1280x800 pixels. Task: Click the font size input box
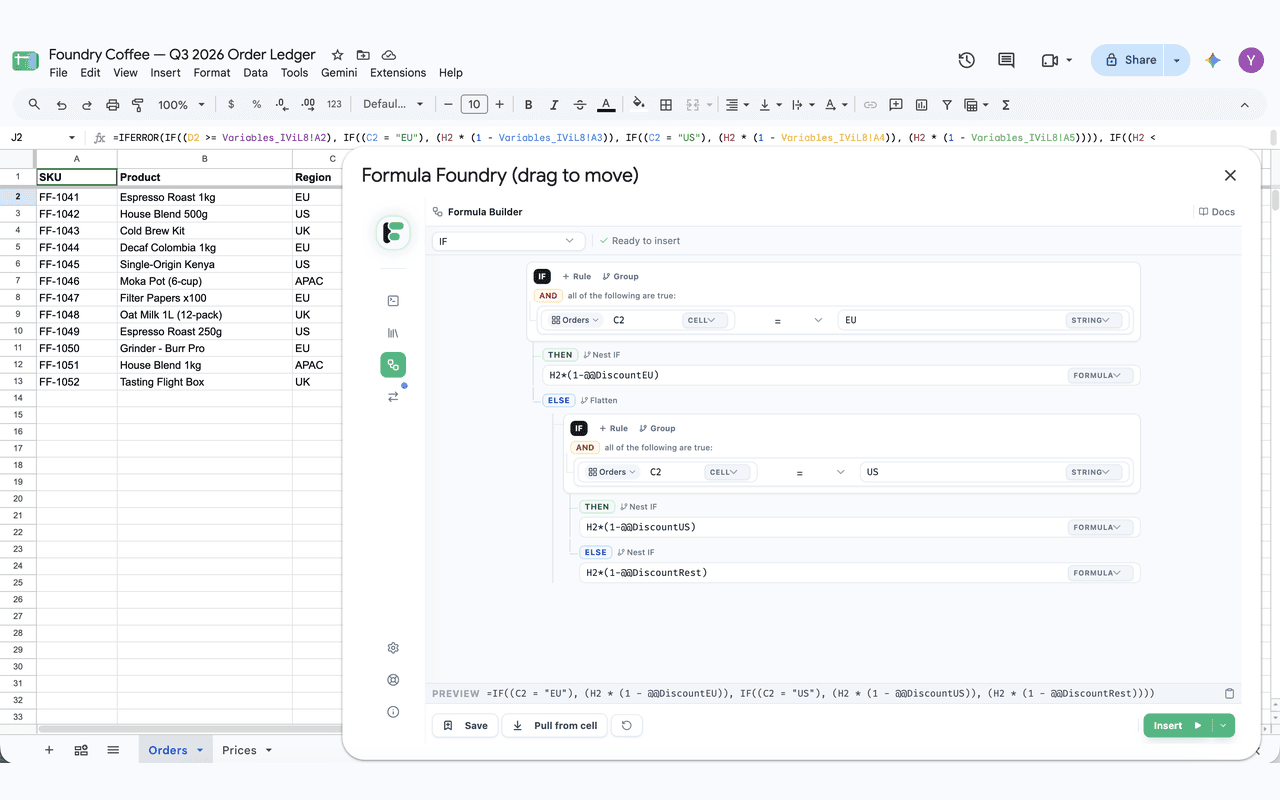click(x=474, y=104)
